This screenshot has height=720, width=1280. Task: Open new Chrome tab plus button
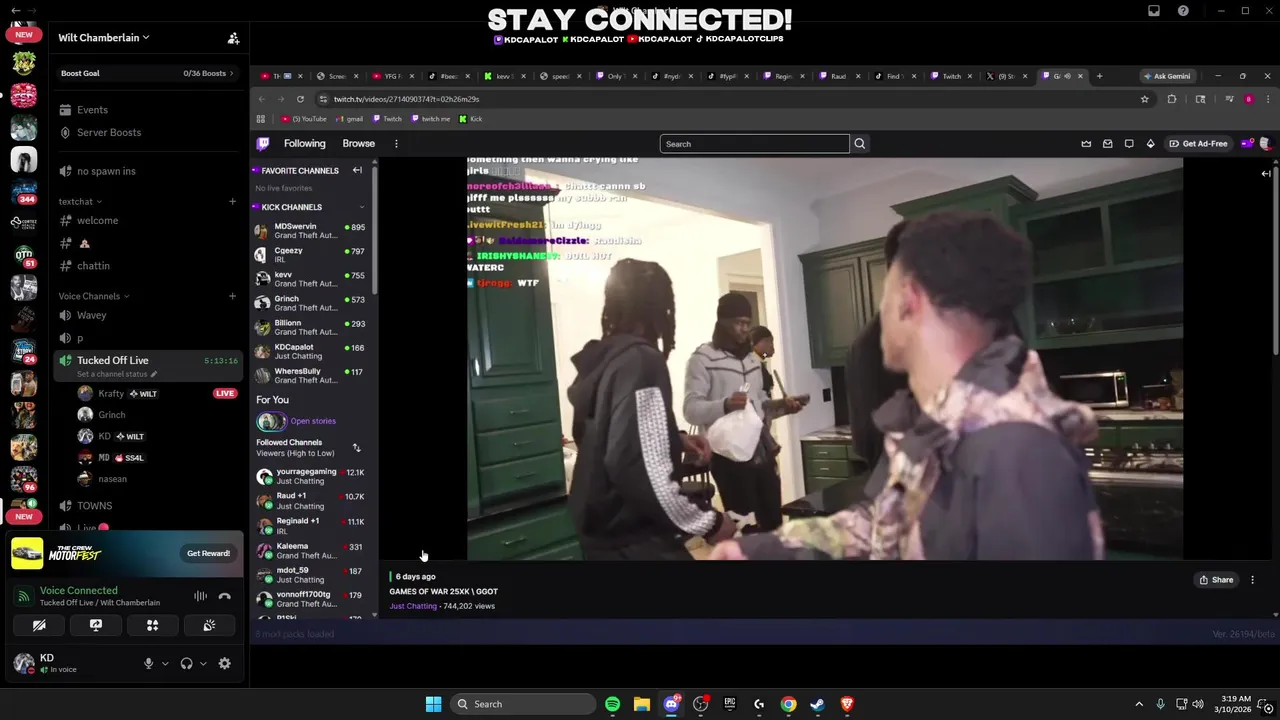(x=1099, y=76)
